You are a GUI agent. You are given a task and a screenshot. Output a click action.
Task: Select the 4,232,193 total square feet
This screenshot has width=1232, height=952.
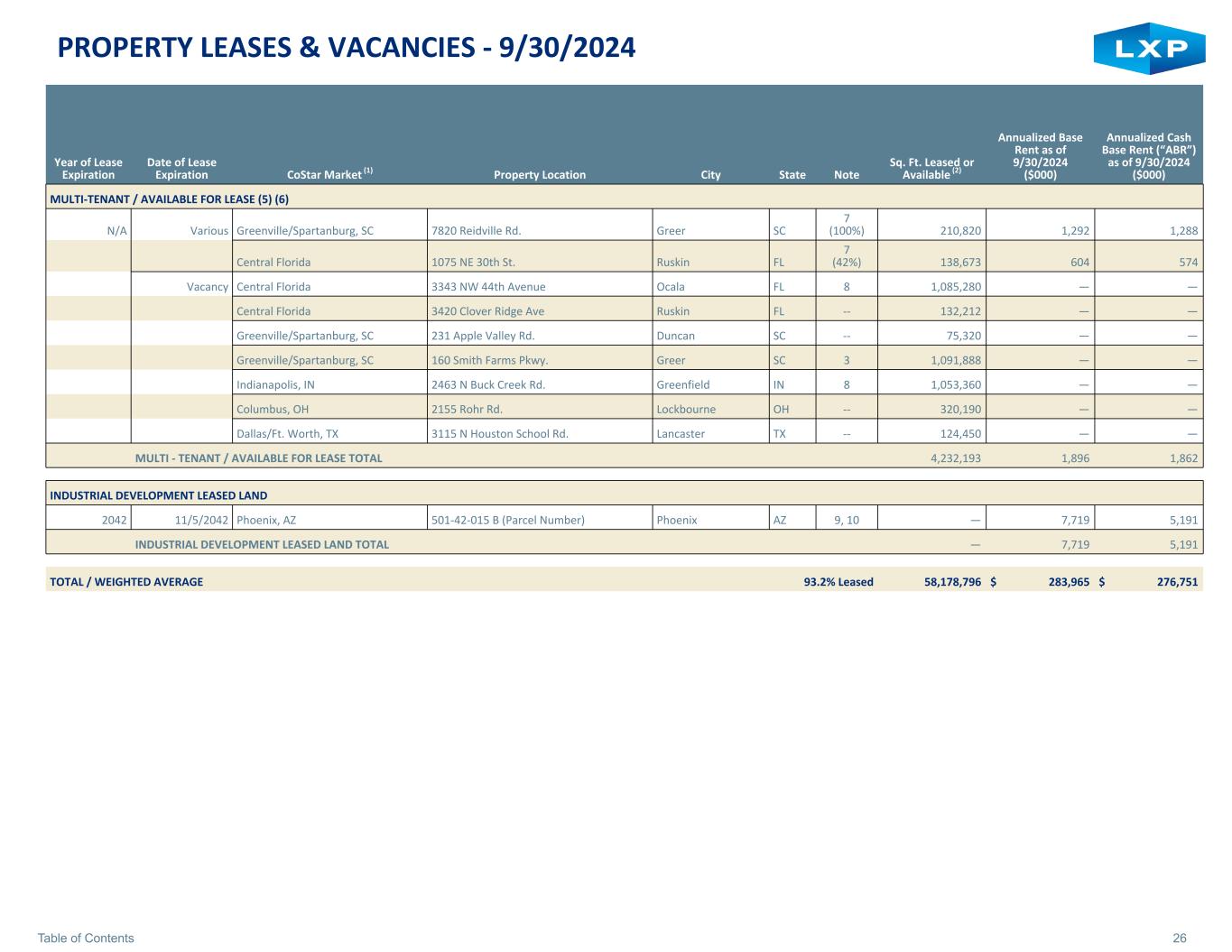(x=956, y=458)
